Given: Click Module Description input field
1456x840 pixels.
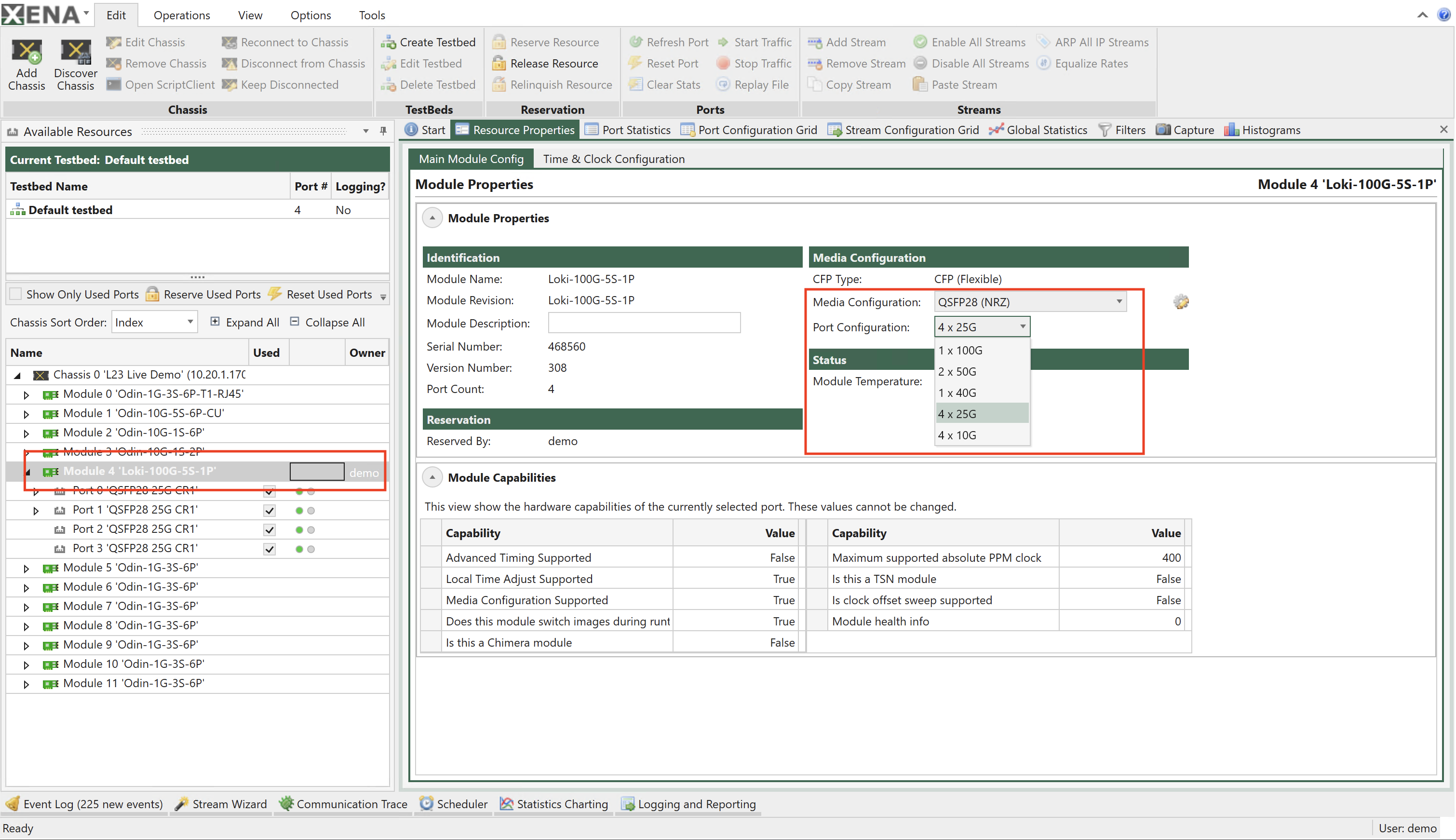Looking at the screenshot, I should pos(644,323).
